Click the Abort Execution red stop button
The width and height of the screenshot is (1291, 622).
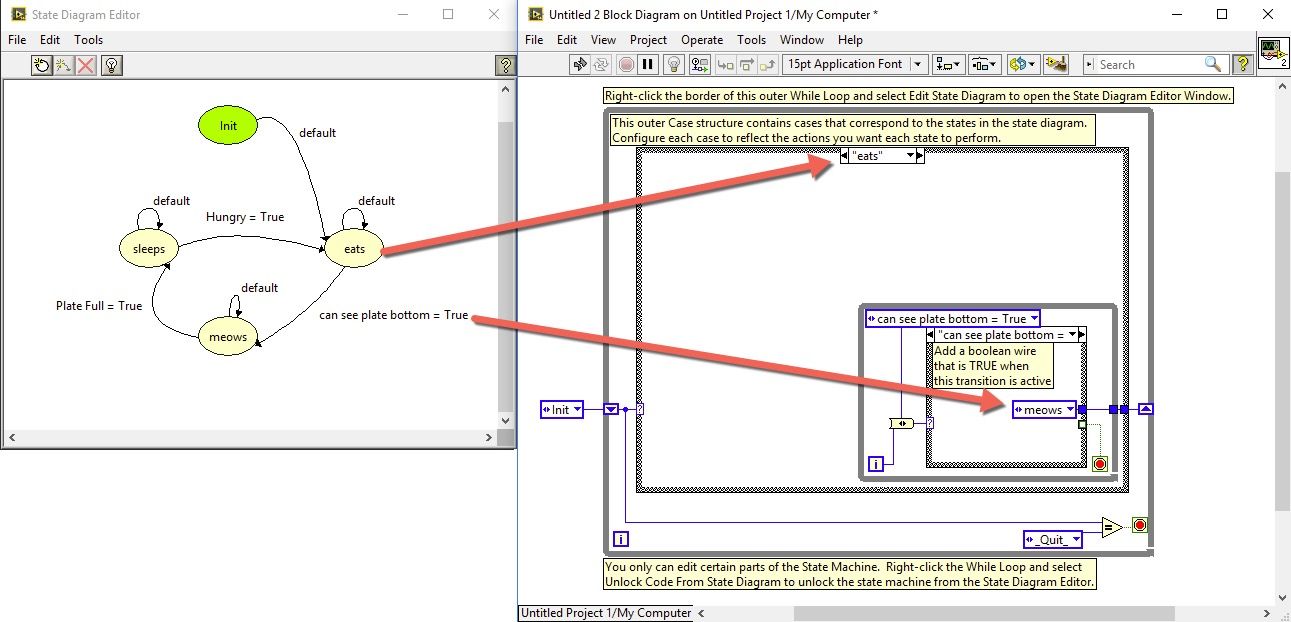626,64
